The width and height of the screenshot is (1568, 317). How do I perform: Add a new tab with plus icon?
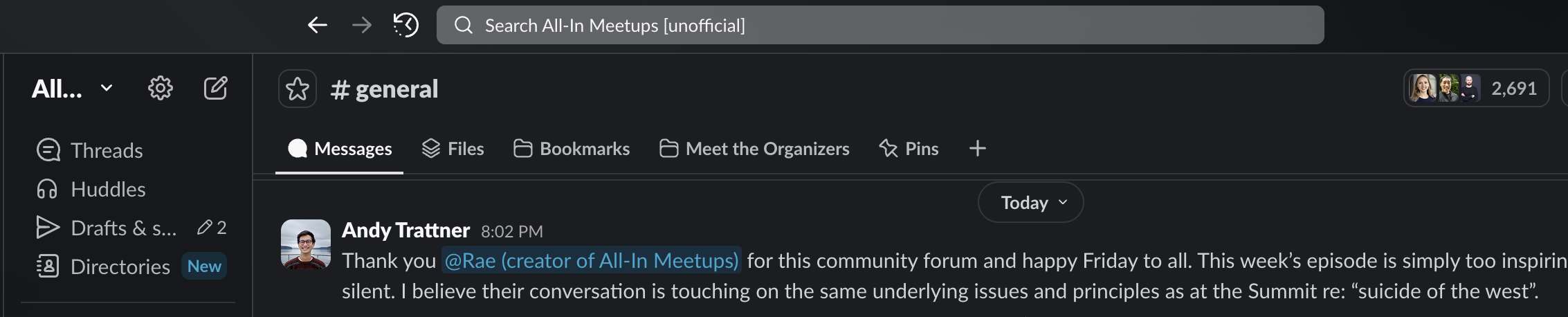977,148
